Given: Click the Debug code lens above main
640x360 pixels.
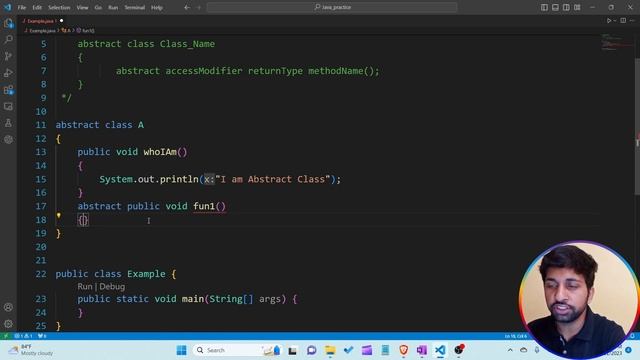Looking at the screenshot, I should click(x=112, y=287).
